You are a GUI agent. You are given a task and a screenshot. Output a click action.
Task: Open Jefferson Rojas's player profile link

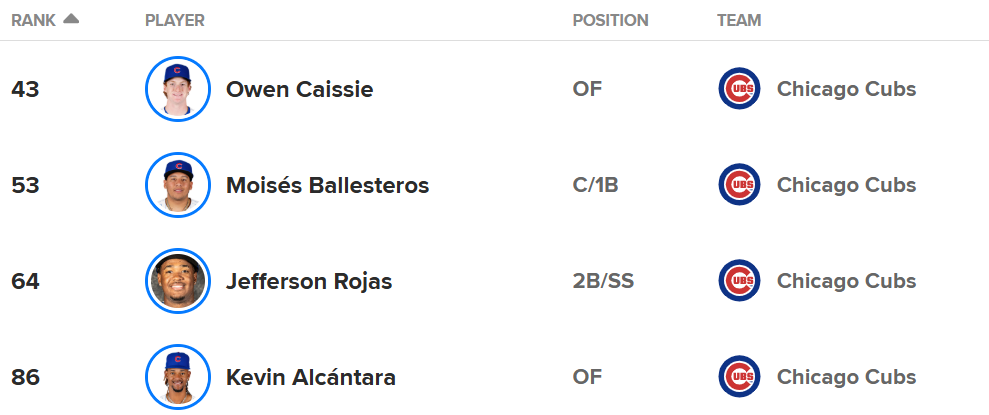coord(309,281)
